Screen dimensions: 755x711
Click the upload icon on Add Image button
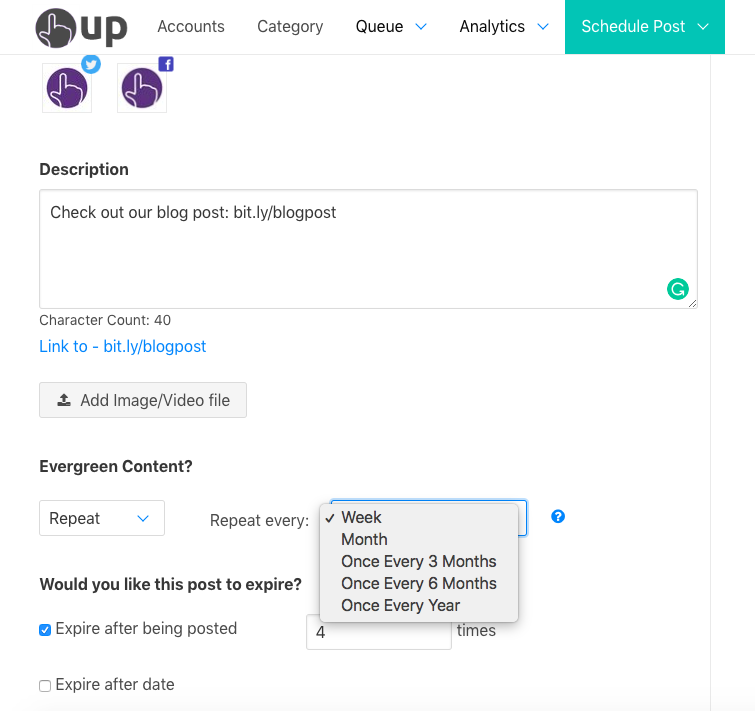[x=64, y=400]
